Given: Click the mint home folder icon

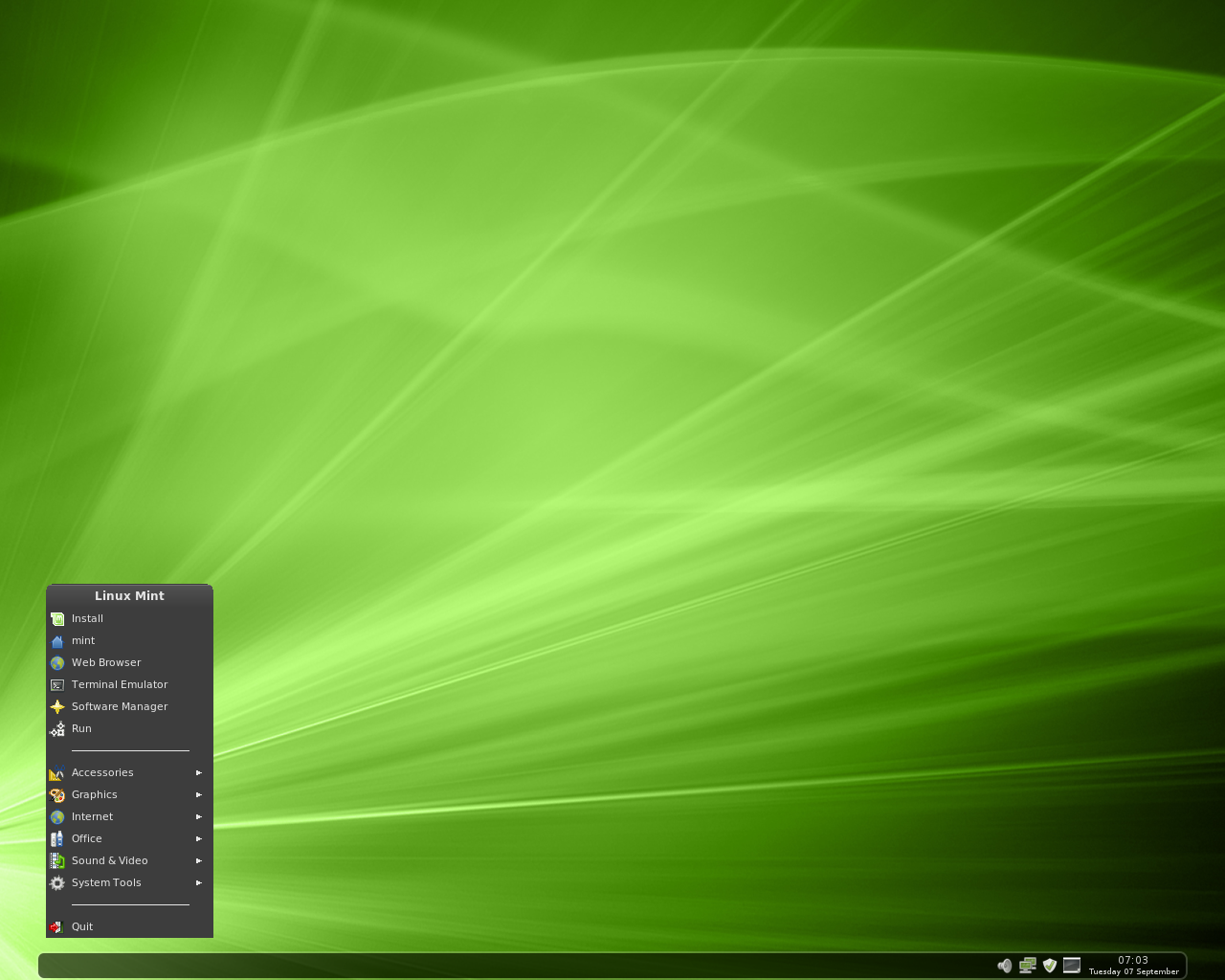Looking at the screenshot, I should [57, 641].
